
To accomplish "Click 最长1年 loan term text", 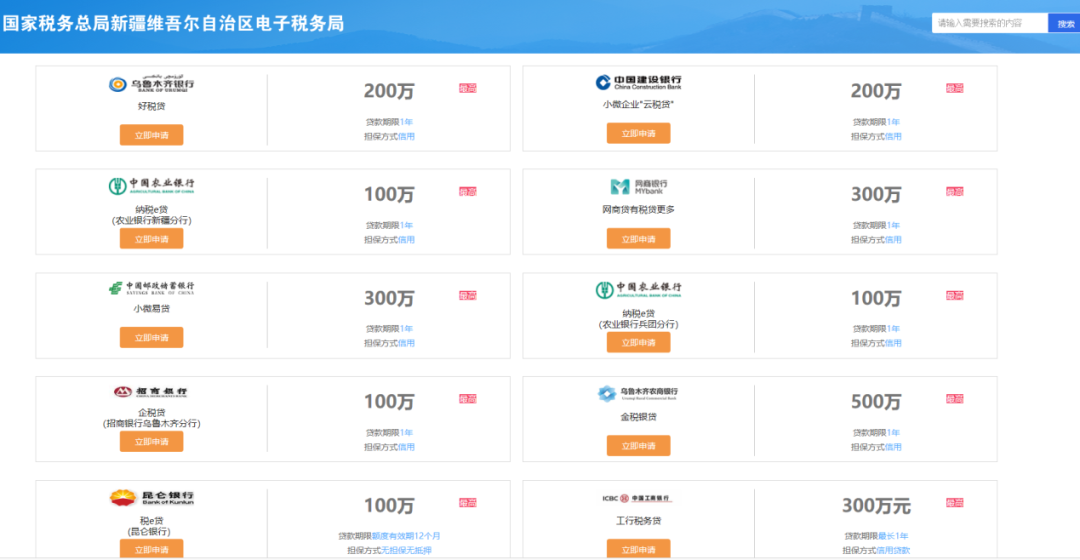I will click(x=893, y=536).
